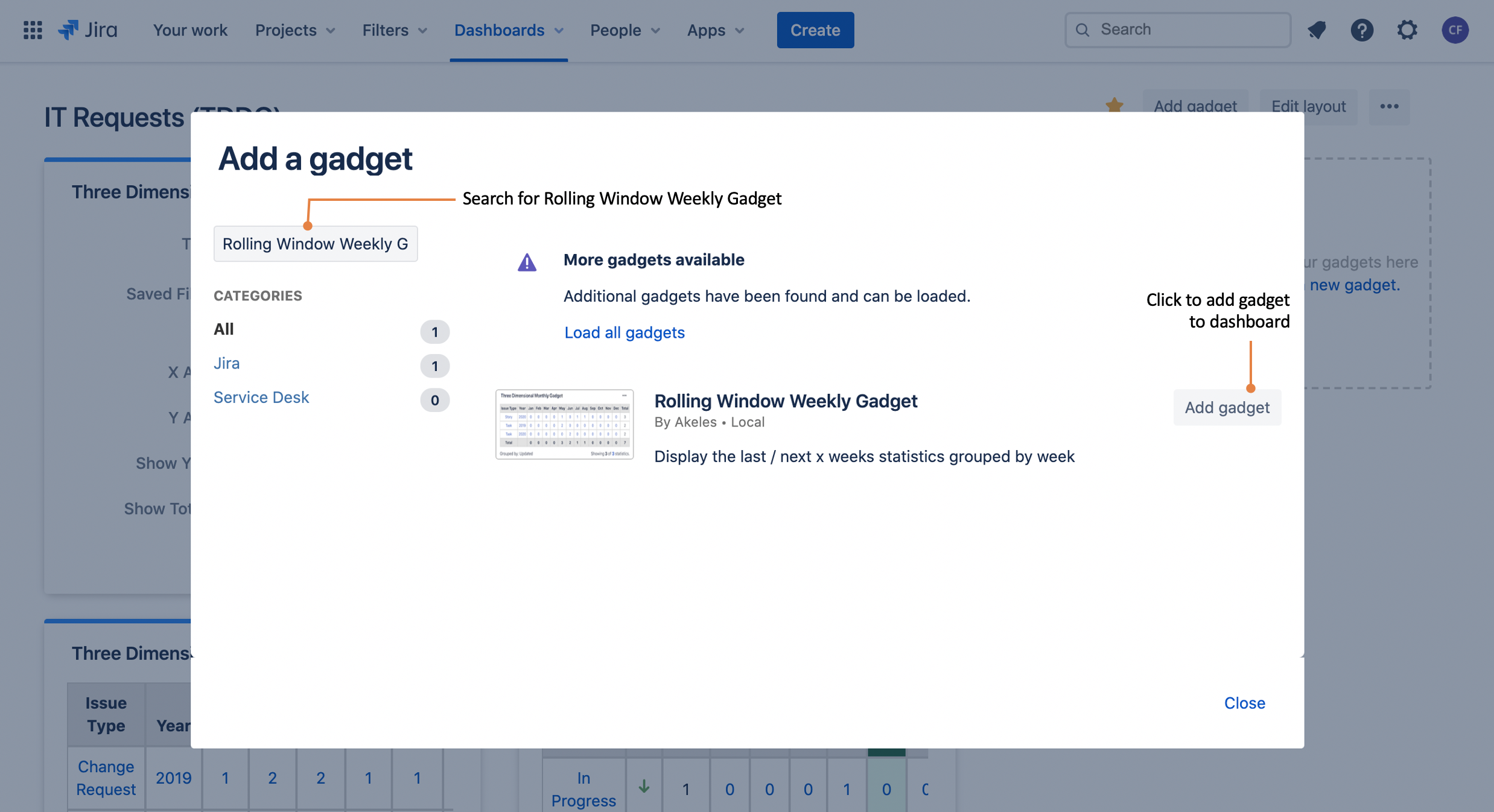Open the Jira settings gear
Viewport: 1494px width, 812px height.
1407,30
